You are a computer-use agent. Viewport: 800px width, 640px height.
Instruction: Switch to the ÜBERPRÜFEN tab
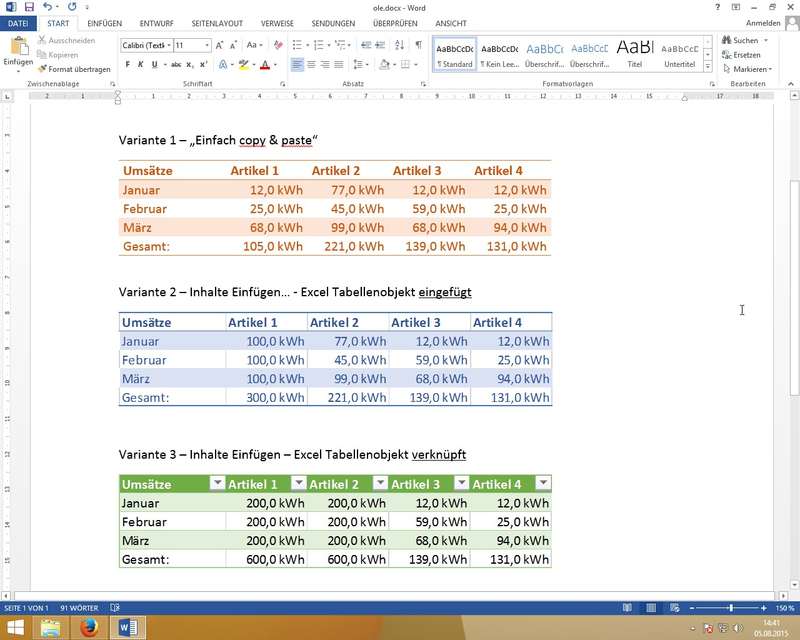pyautogui.click(x=395, y=23)
